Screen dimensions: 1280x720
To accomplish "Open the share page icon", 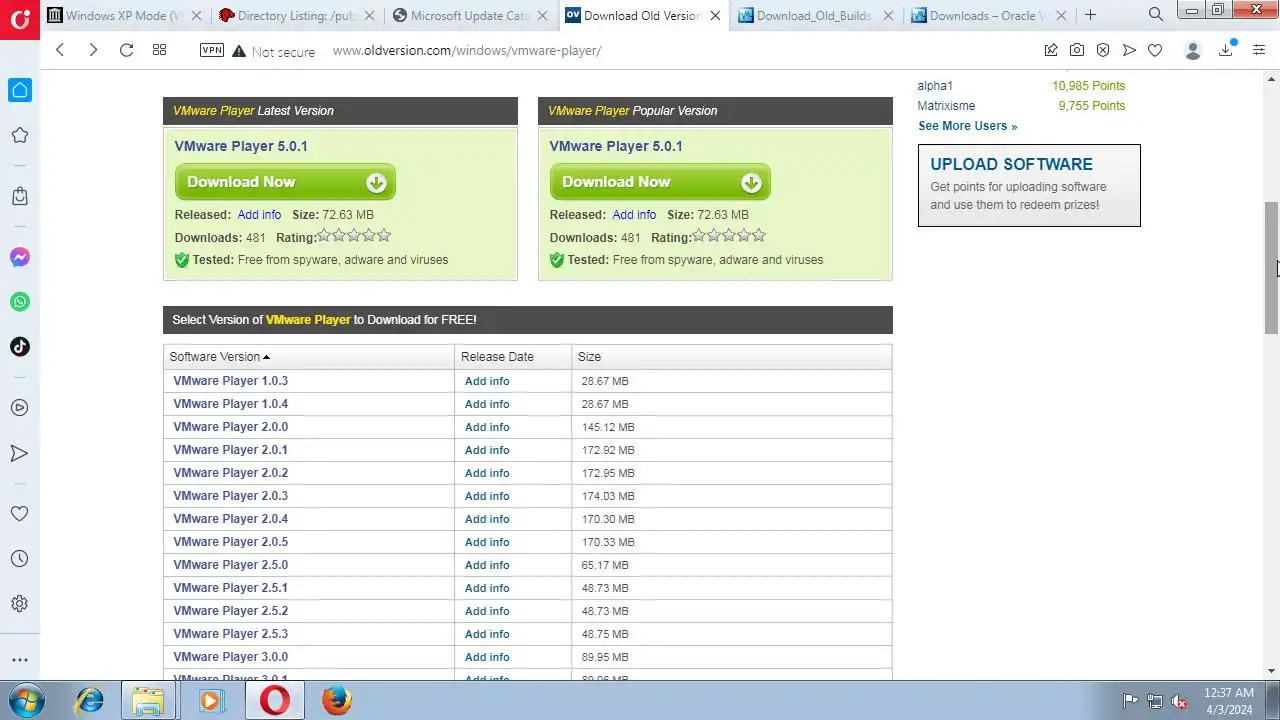I will tap(1051, 50).
